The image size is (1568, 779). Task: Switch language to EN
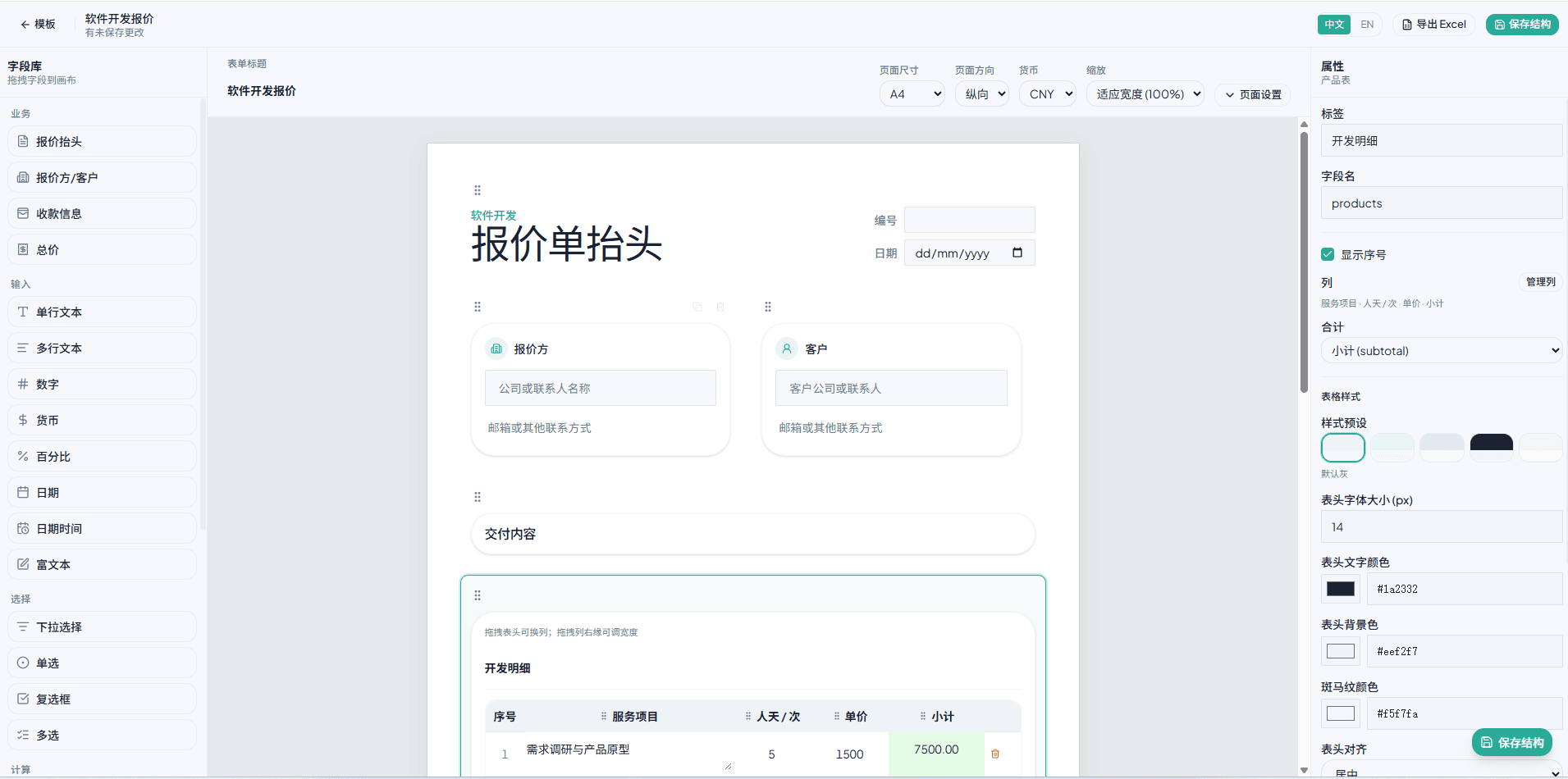coord(1367,25)
